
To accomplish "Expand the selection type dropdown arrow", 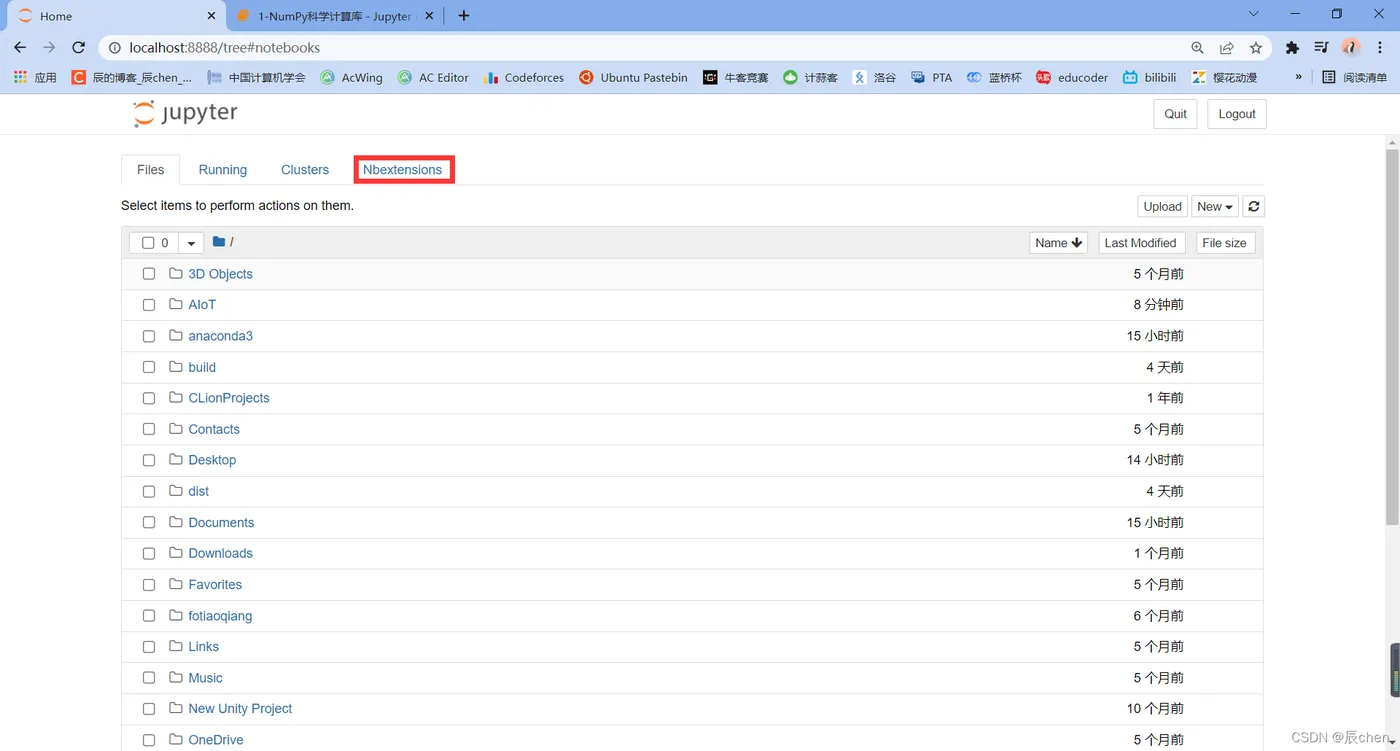I will point(191,243).
